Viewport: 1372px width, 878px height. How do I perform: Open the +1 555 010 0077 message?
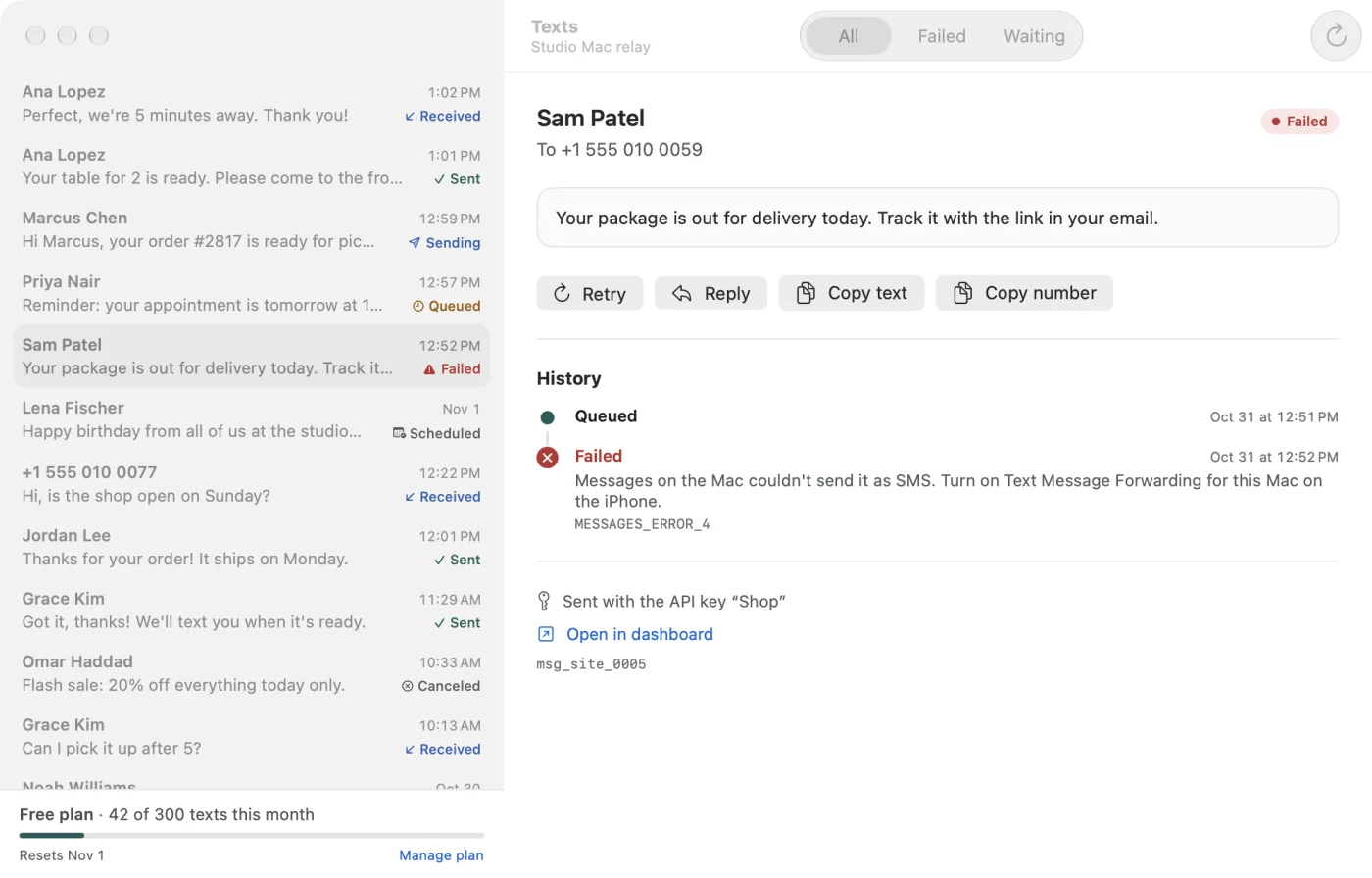point(251,484)
